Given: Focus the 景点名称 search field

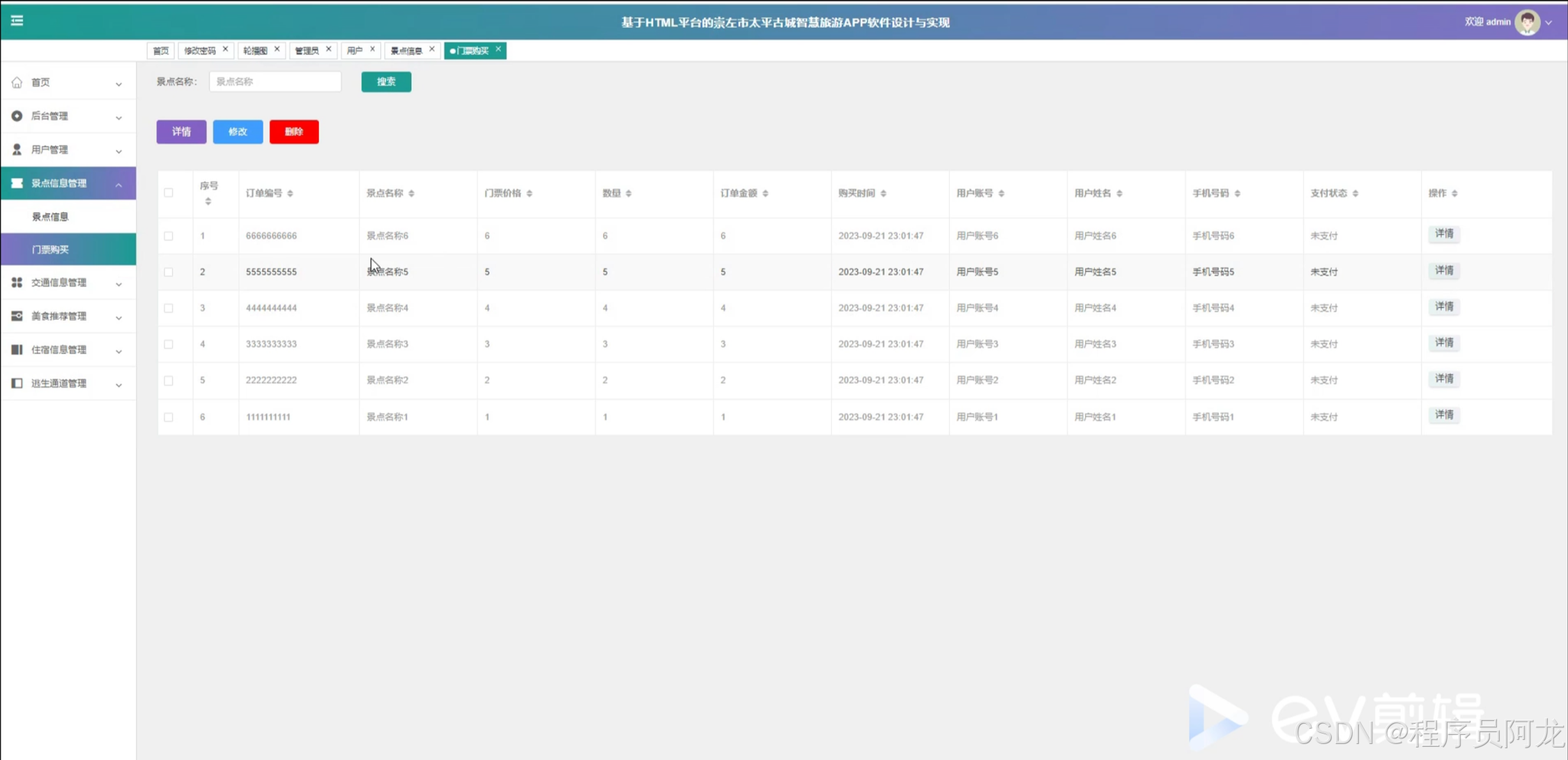Looking at the screenshot, I should click(275, 82).
